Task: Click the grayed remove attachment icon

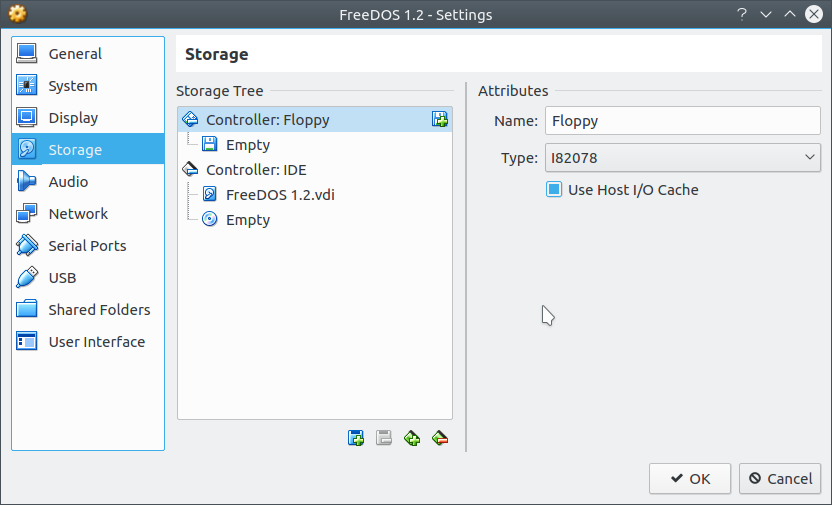Action: (384, 438)
